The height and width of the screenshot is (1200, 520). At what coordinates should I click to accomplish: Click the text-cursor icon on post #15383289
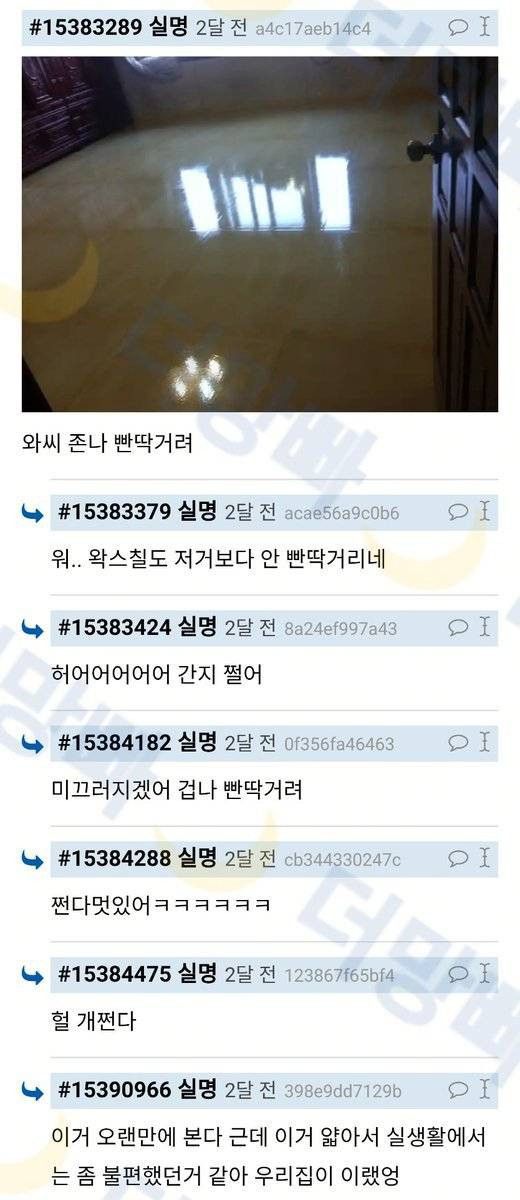click(485, 28)
